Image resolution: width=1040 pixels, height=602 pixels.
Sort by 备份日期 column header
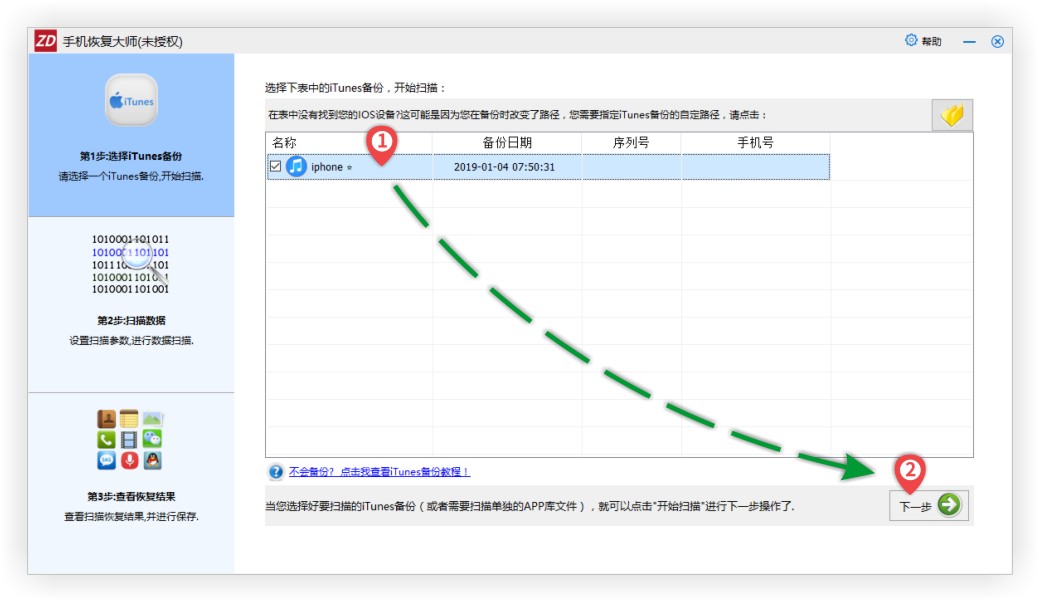coord(507,143)
